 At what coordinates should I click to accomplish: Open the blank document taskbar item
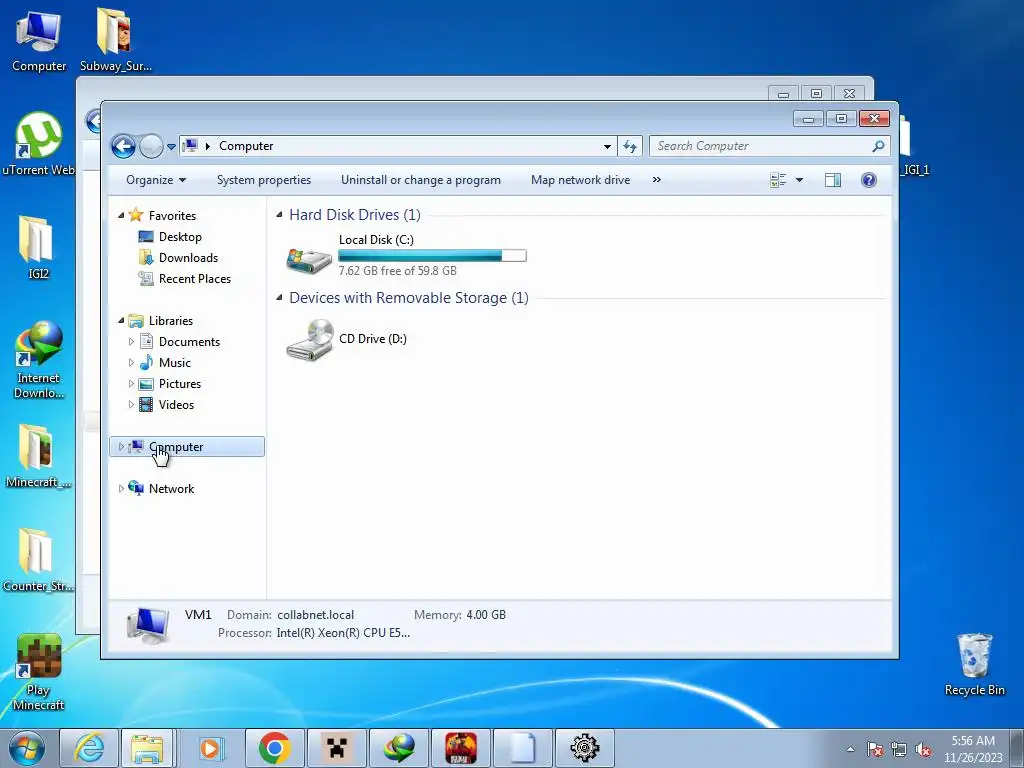tap(522, 748)
